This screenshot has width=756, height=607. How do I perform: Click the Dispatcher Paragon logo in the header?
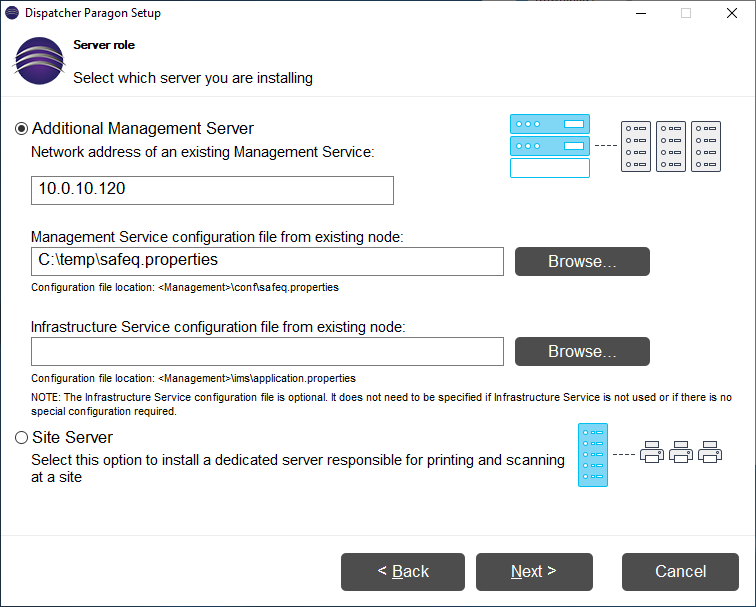[39, 61]
